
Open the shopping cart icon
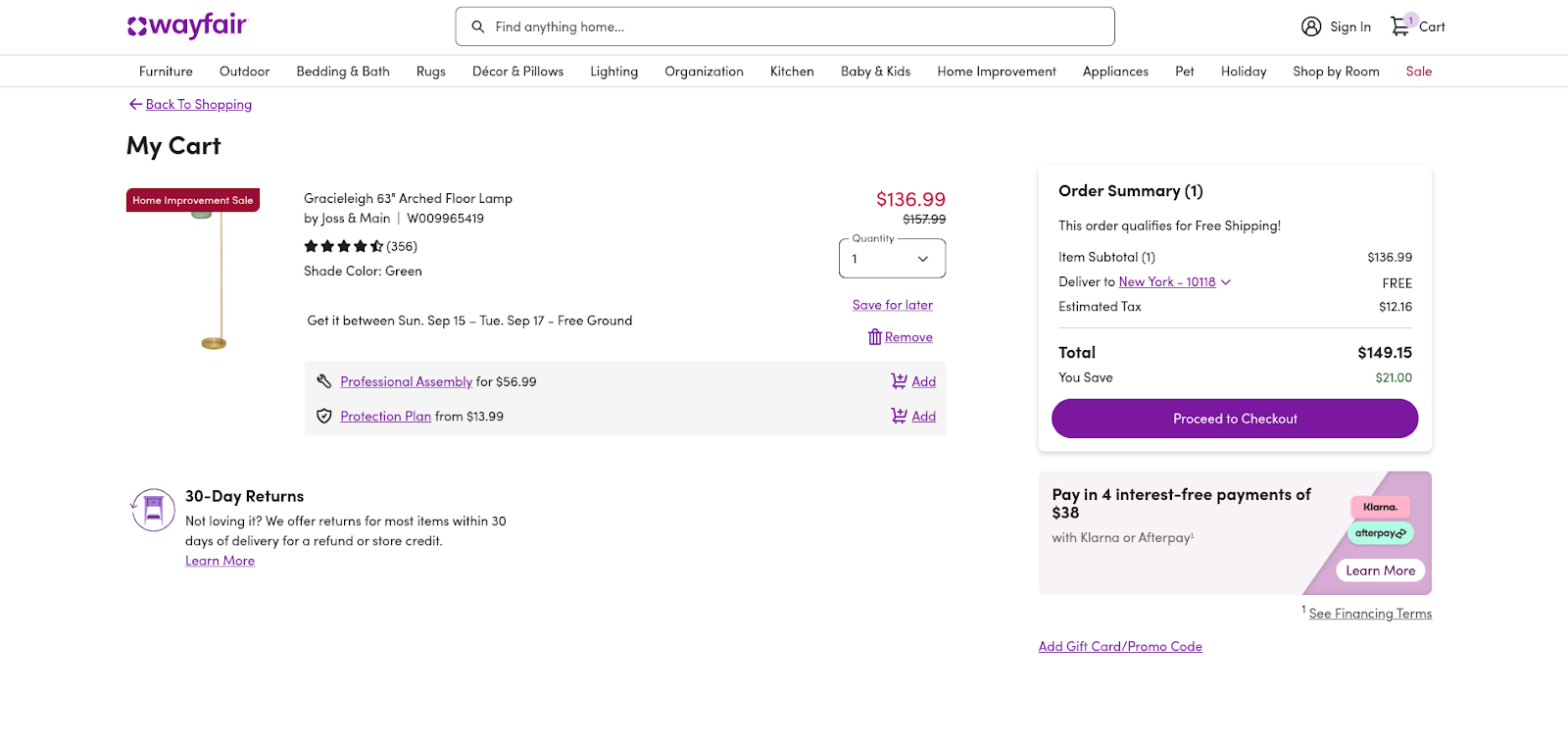point(1400,26)
